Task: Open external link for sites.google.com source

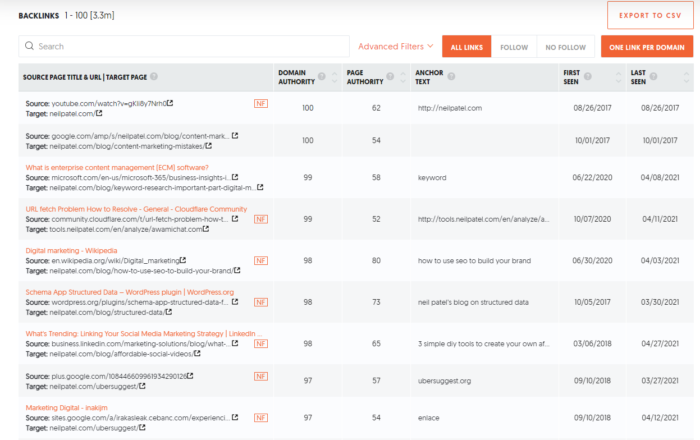Action: [235, 417]
